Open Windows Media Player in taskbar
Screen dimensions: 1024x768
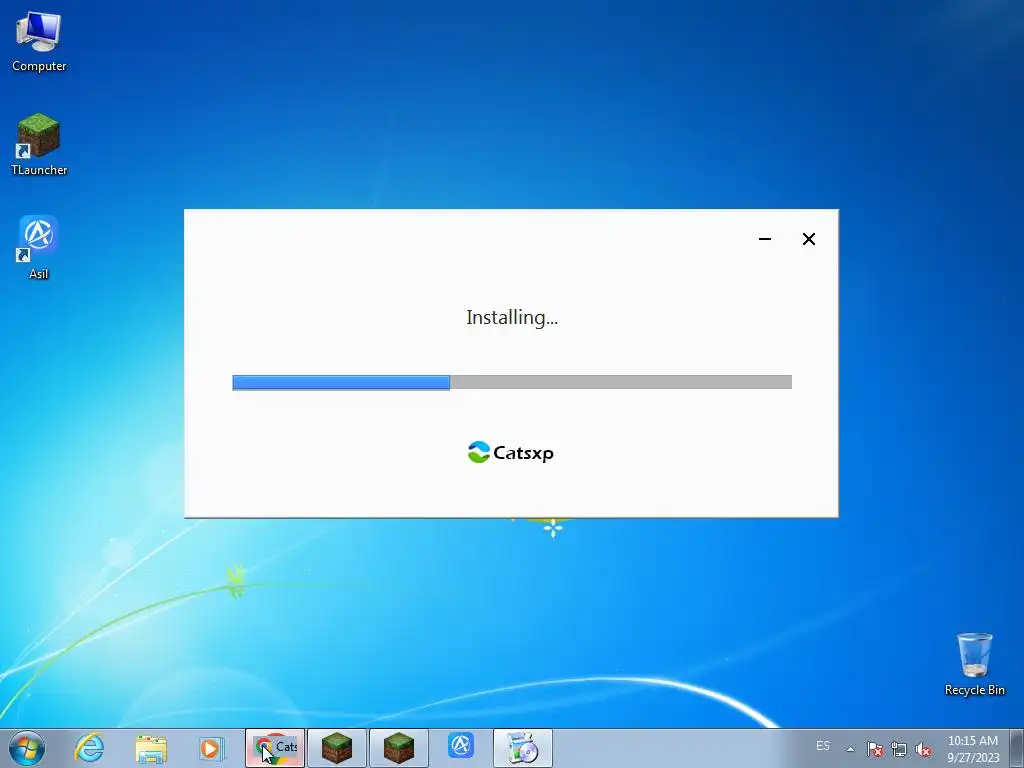click(x=212, y=748)
